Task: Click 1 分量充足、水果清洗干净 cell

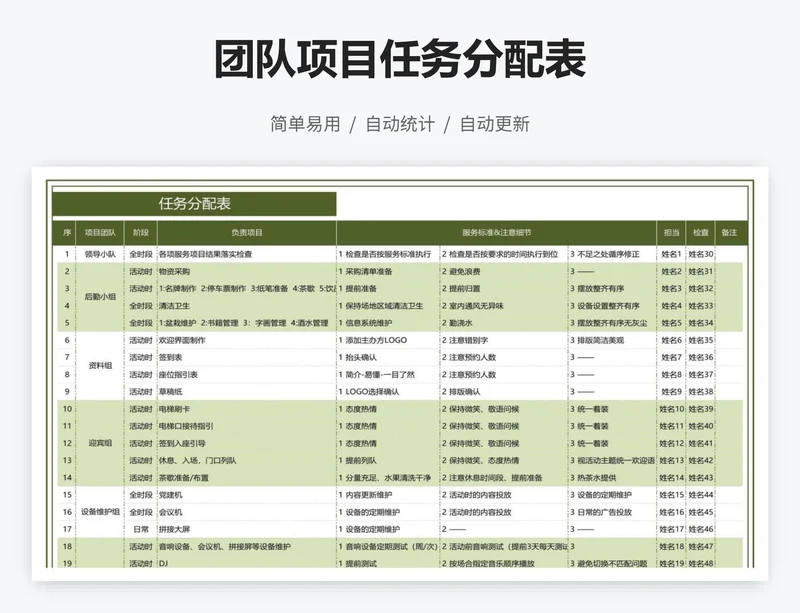Action: [388, 478]
